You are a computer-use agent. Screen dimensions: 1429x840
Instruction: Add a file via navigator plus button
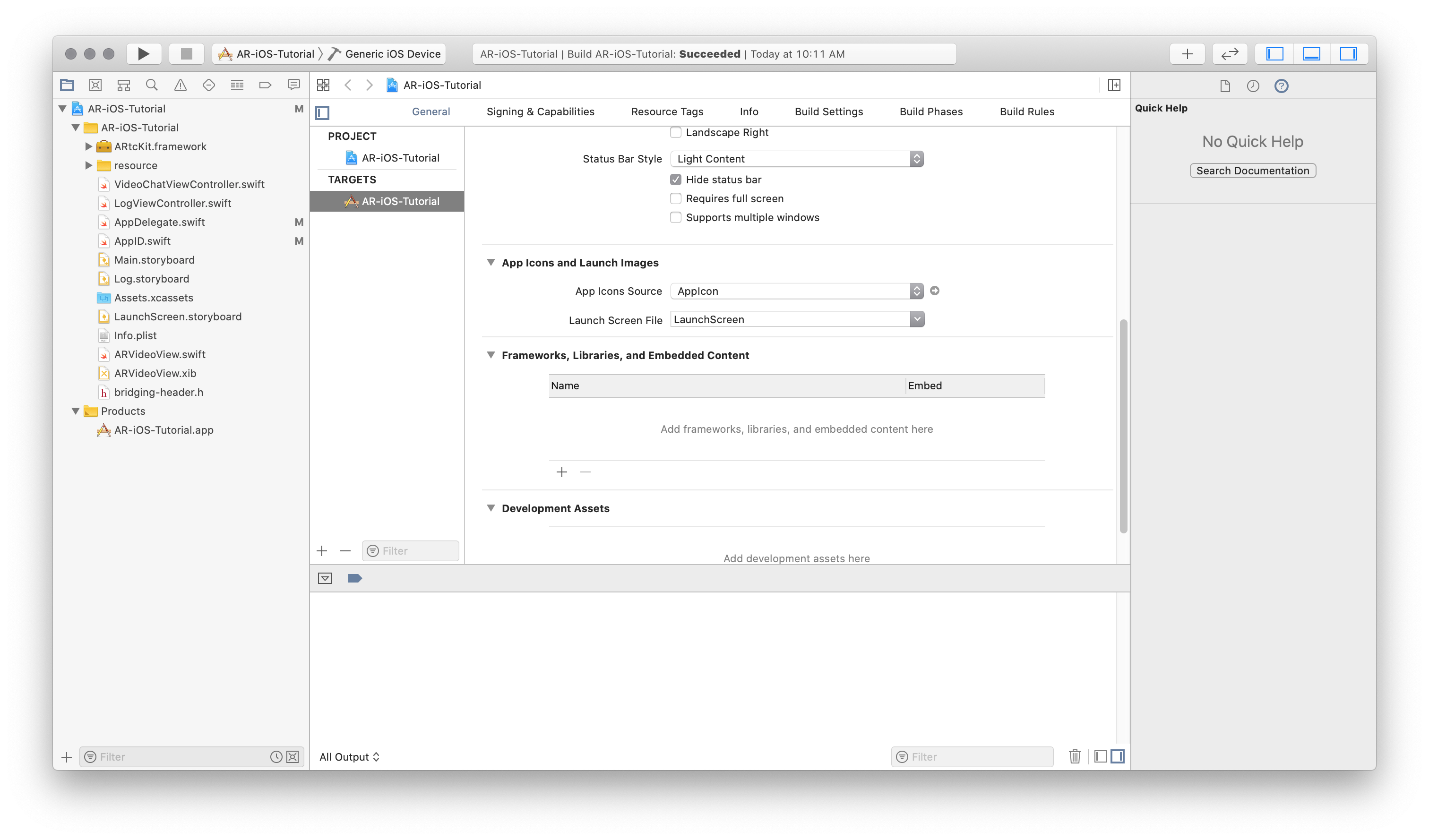tap(66, 757)
